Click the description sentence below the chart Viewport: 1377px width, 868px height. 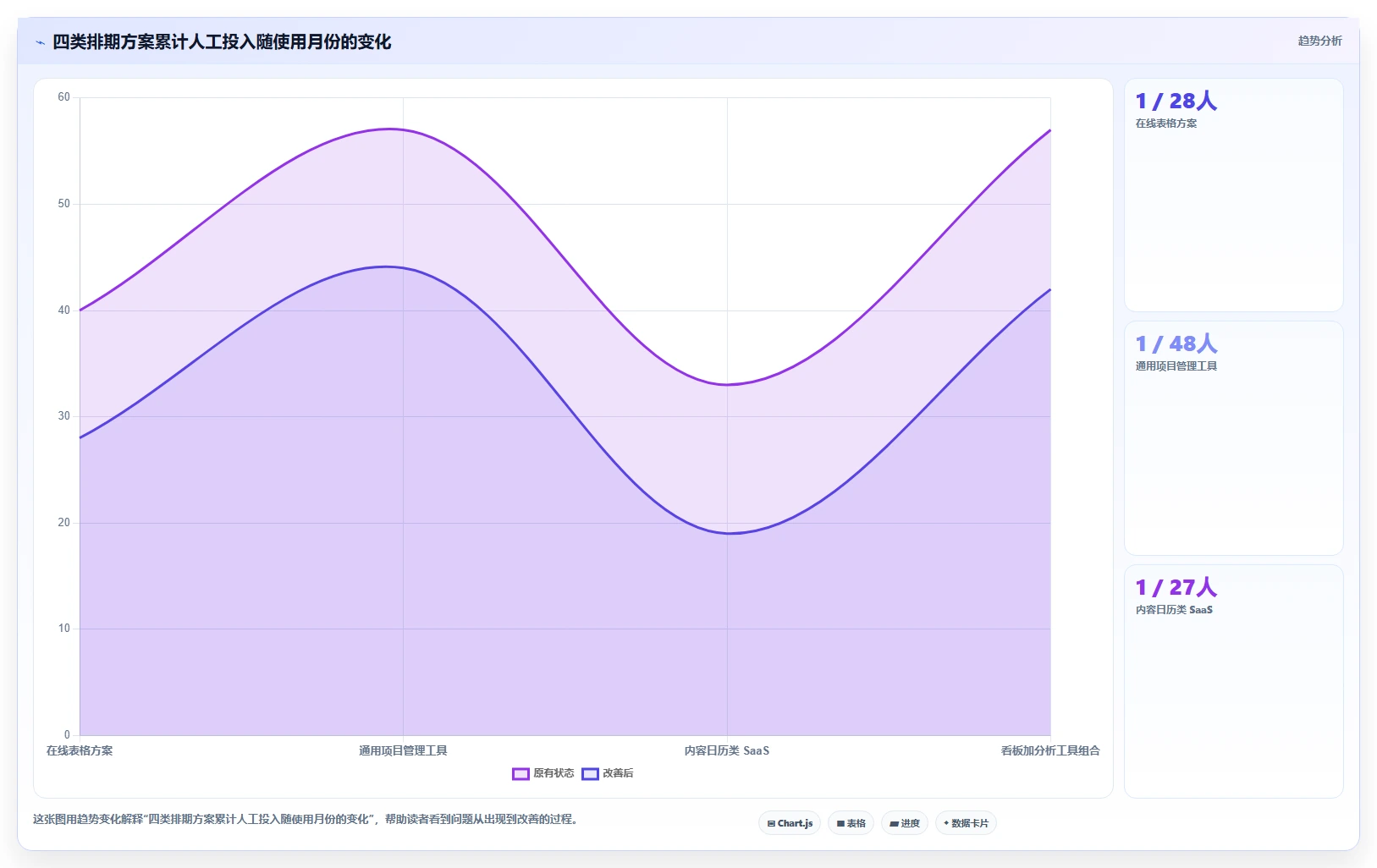point(306,819)
